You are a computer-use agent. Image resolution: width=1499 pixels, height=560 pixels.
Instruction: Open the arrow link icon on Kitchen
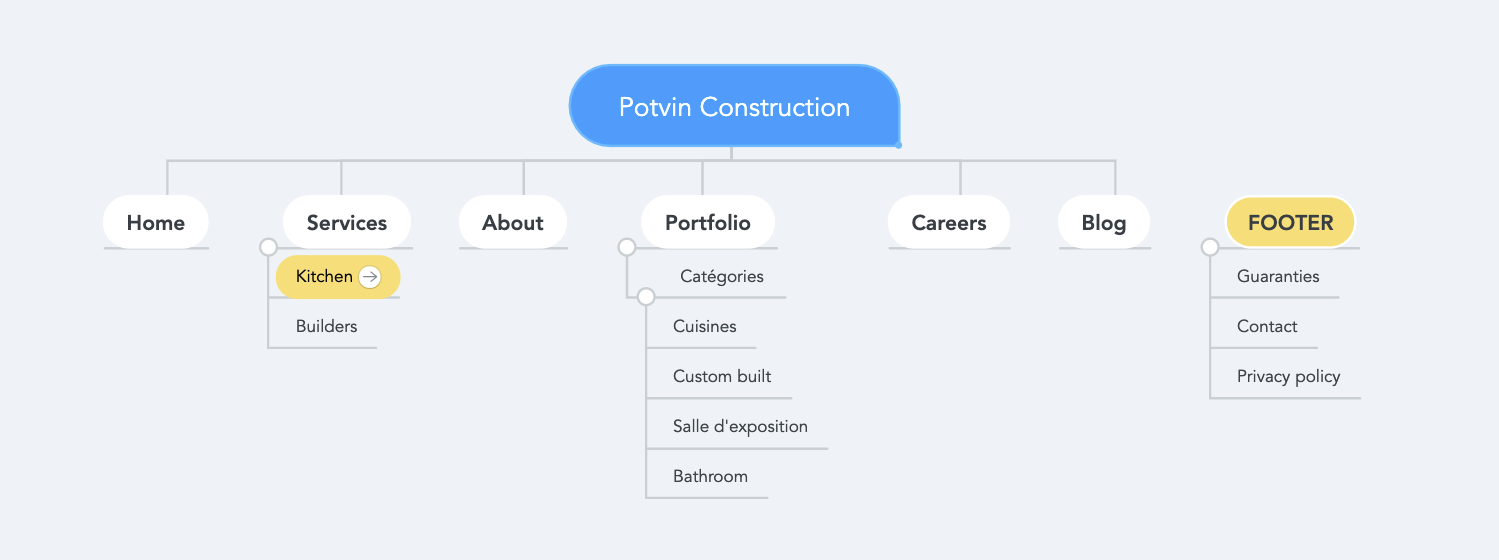[370, 277]
